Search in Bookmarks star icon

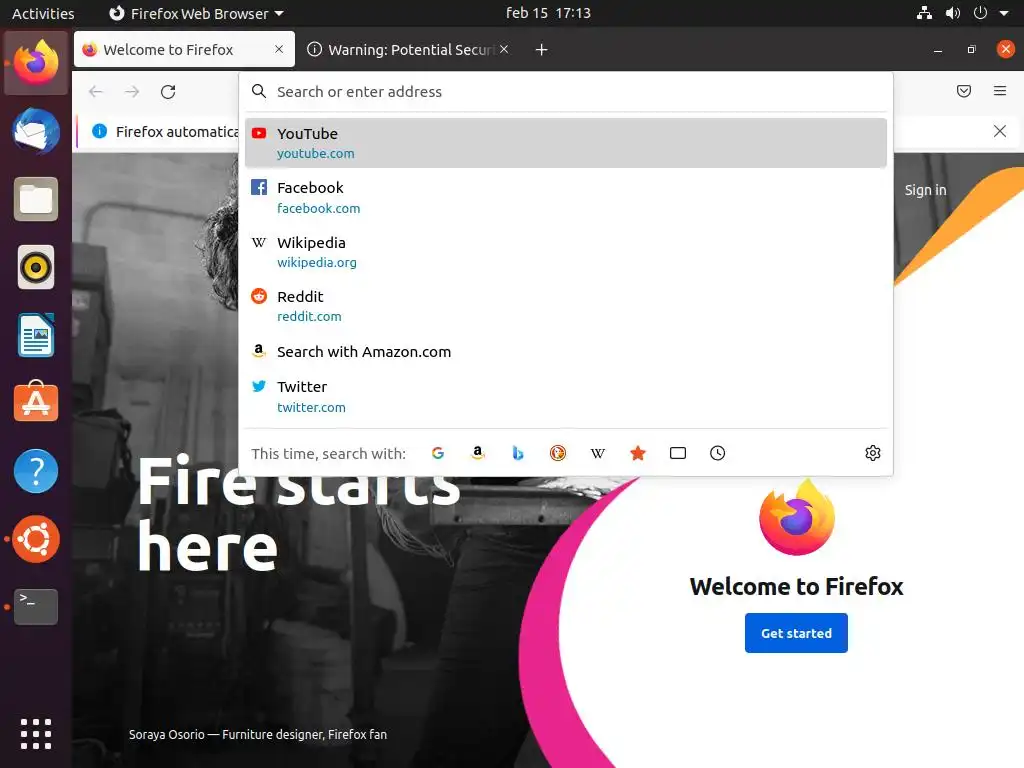tap(638, 453)
